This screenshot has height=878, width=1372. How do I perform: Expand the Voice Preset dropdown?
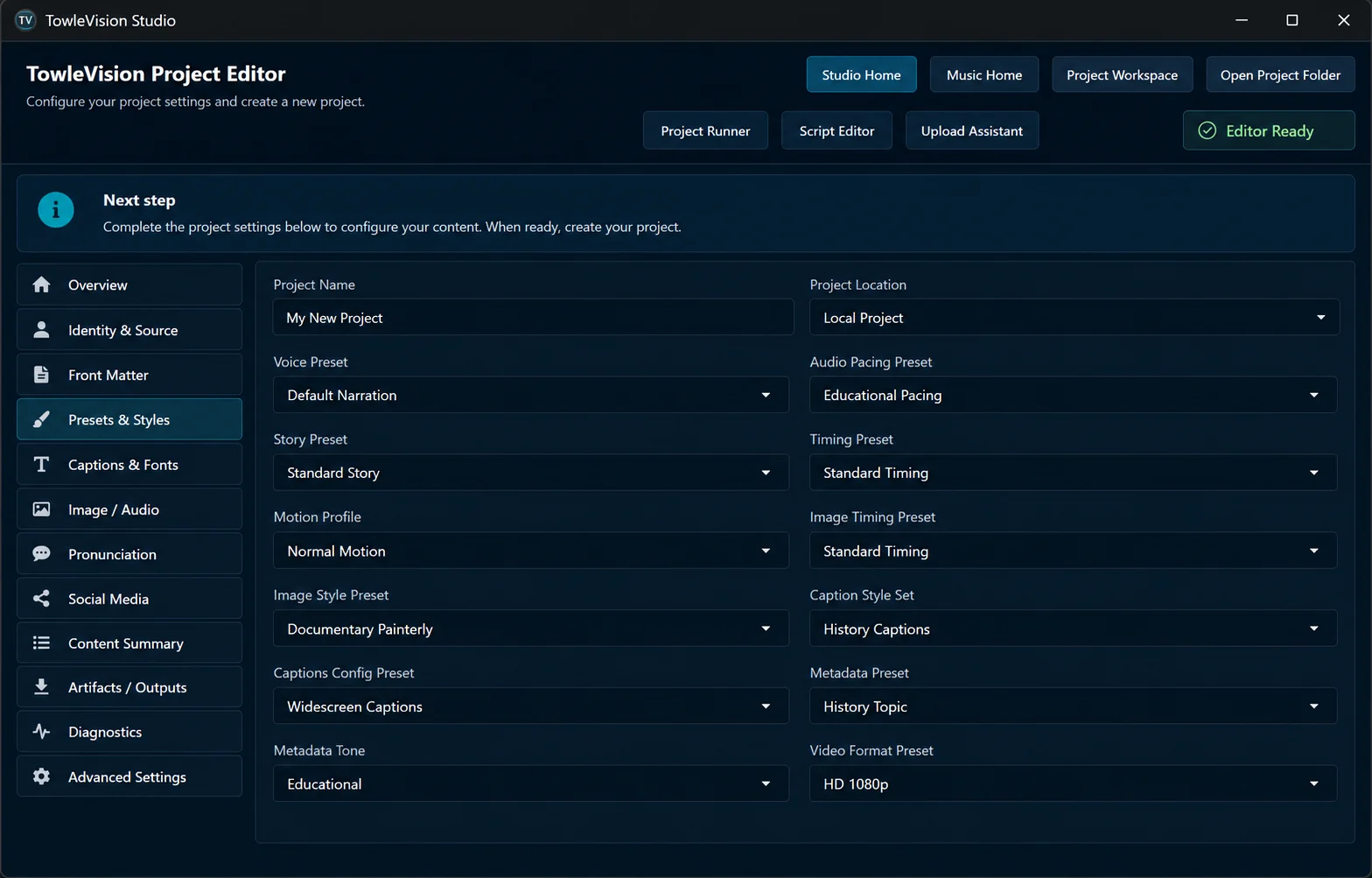pyautogui.click(x=531, y=395)
